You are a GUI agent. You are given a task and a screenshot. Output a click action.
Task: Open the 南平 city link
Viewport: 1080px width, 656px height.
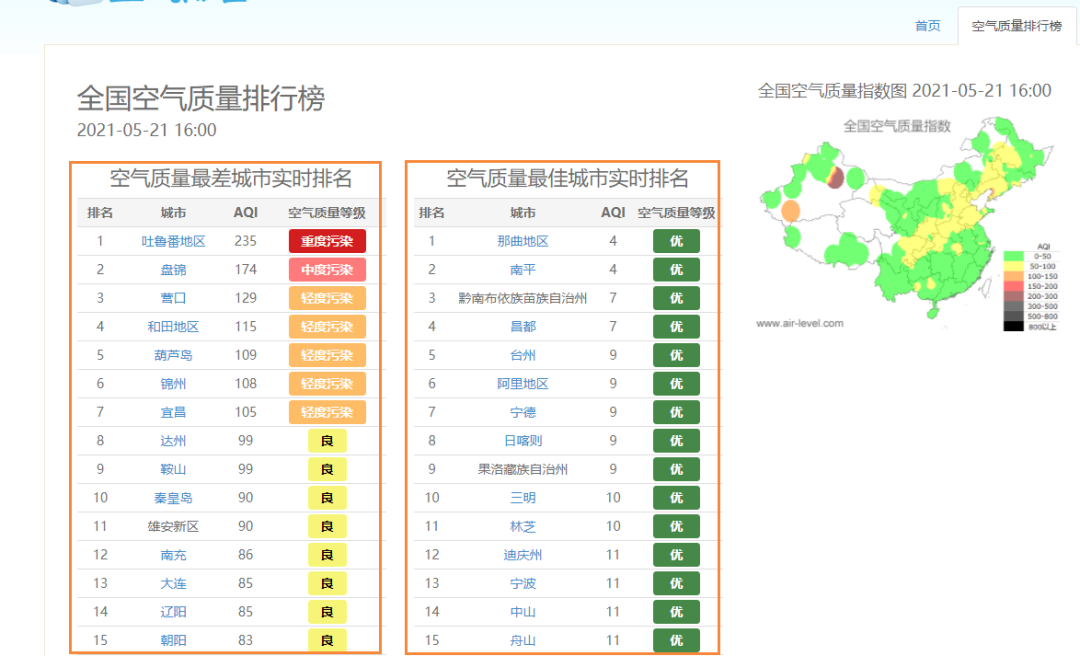pos(523,269)
